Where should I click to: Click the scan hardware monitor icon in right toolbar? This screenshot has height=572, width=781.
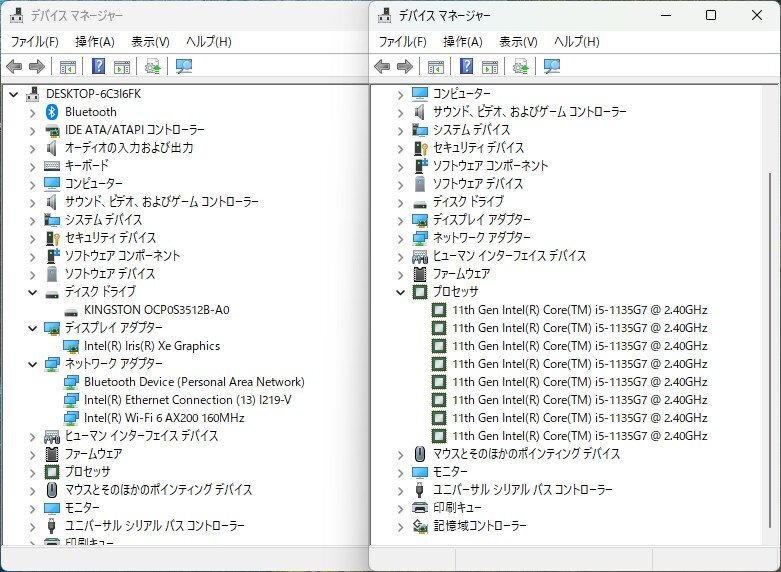(552, 67)
